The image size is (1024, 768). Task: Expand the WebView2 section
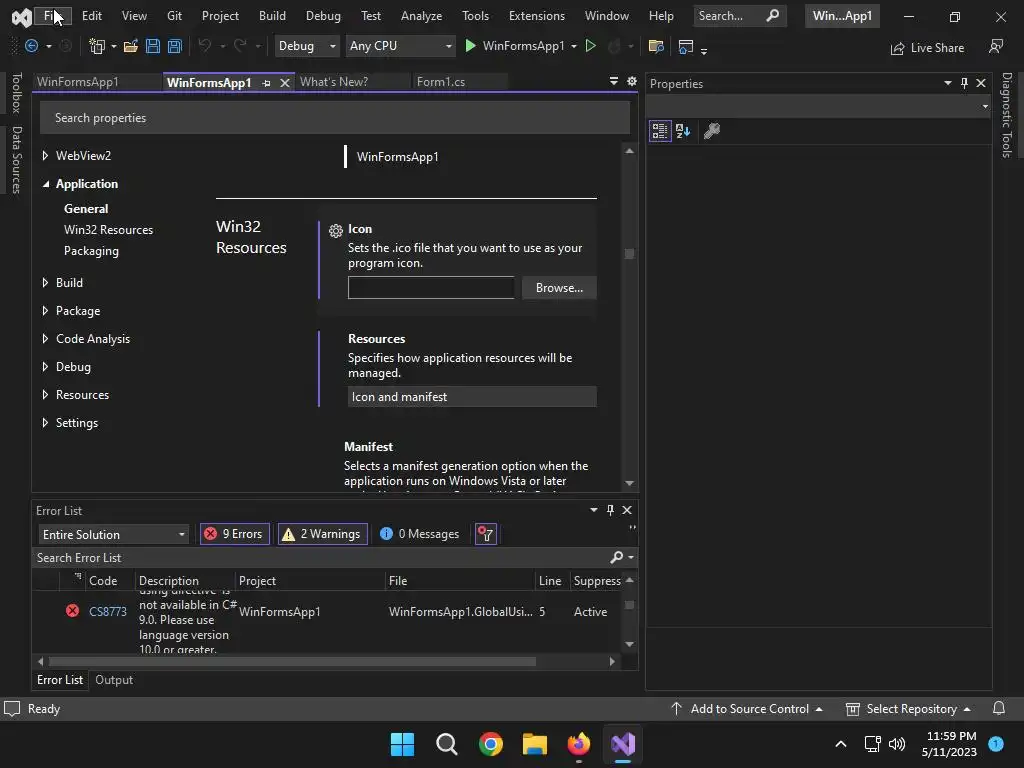(45, 155)
